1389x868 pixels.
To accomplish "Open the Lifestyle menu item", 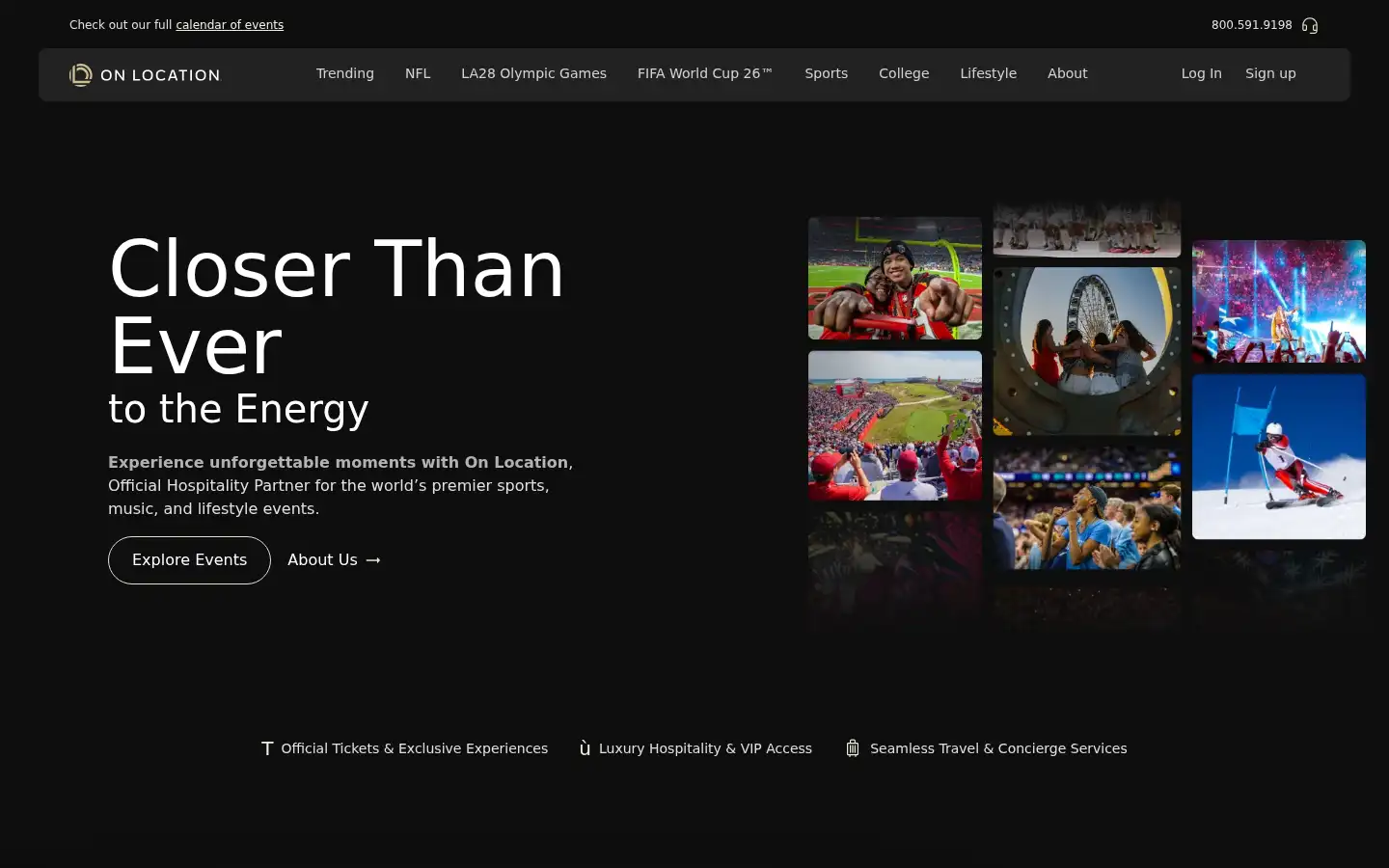I will pyautogui.click(x=989, y=73).
